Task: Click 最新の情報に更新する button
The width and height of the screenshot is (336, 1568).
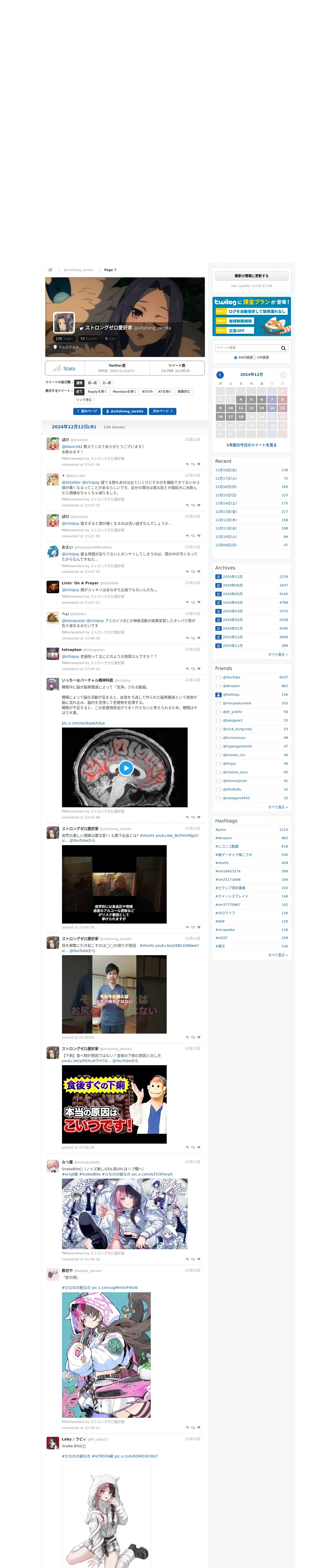Action: (x=252, y=276)
